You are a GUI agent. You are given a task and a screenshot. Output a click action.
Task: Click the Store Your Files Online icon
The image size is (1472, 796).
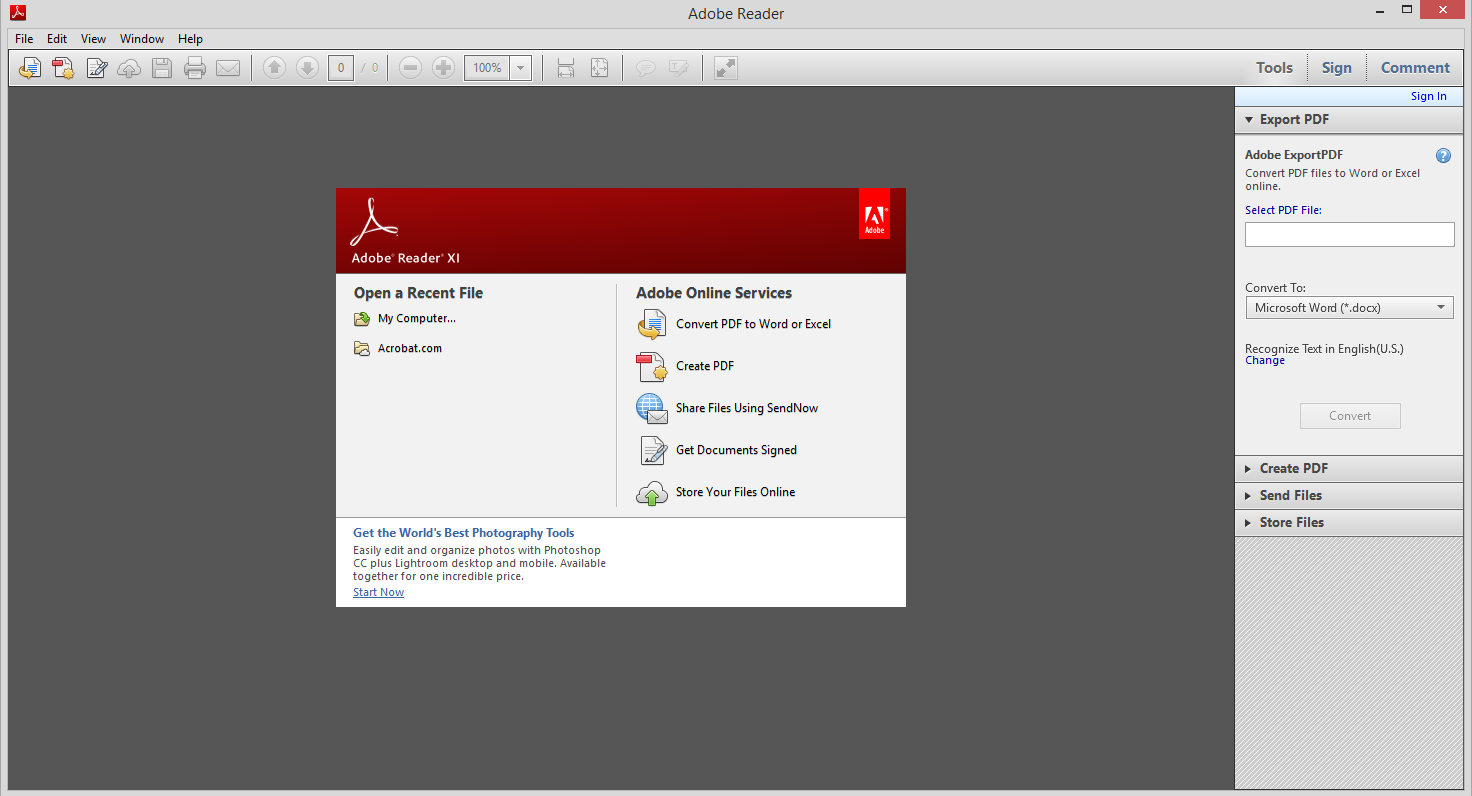pyautogui.click(x=651, y=492)
